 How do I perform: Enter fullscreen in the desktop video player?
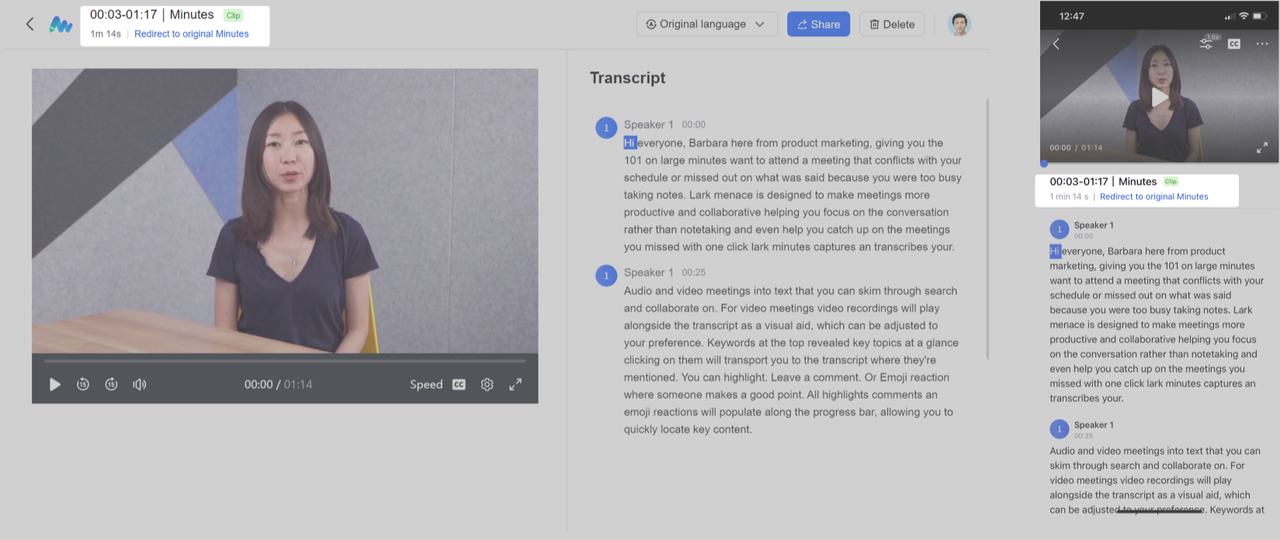click(x=516, y=384)
